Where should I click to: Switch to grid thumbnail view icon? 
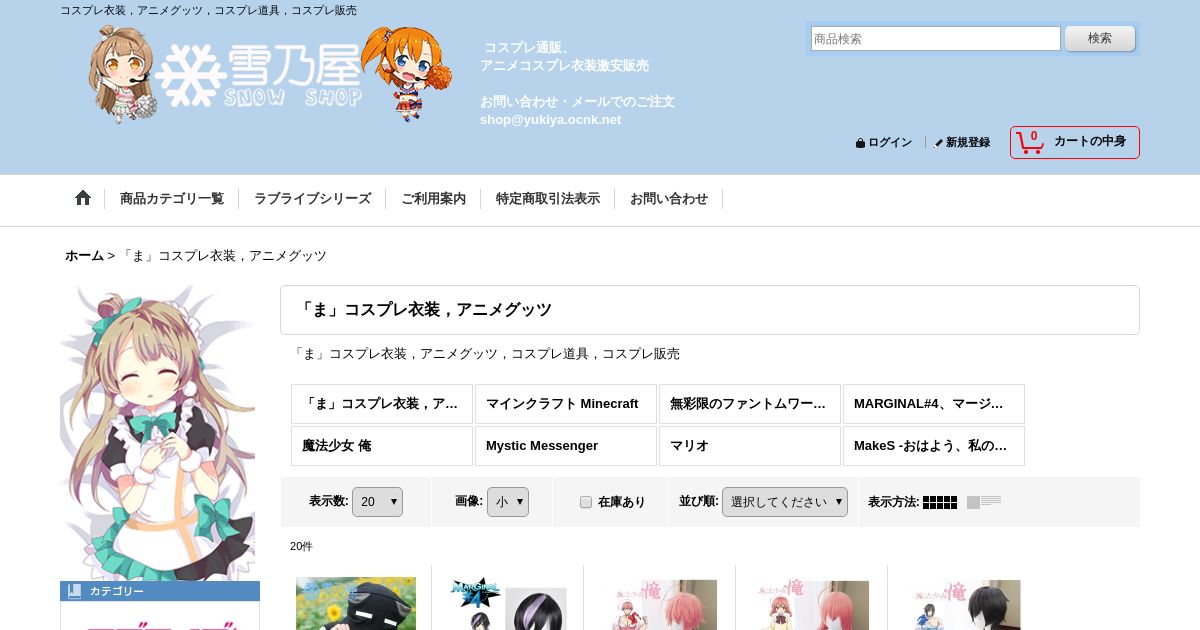pyautogui.click(x=940, y=502)
